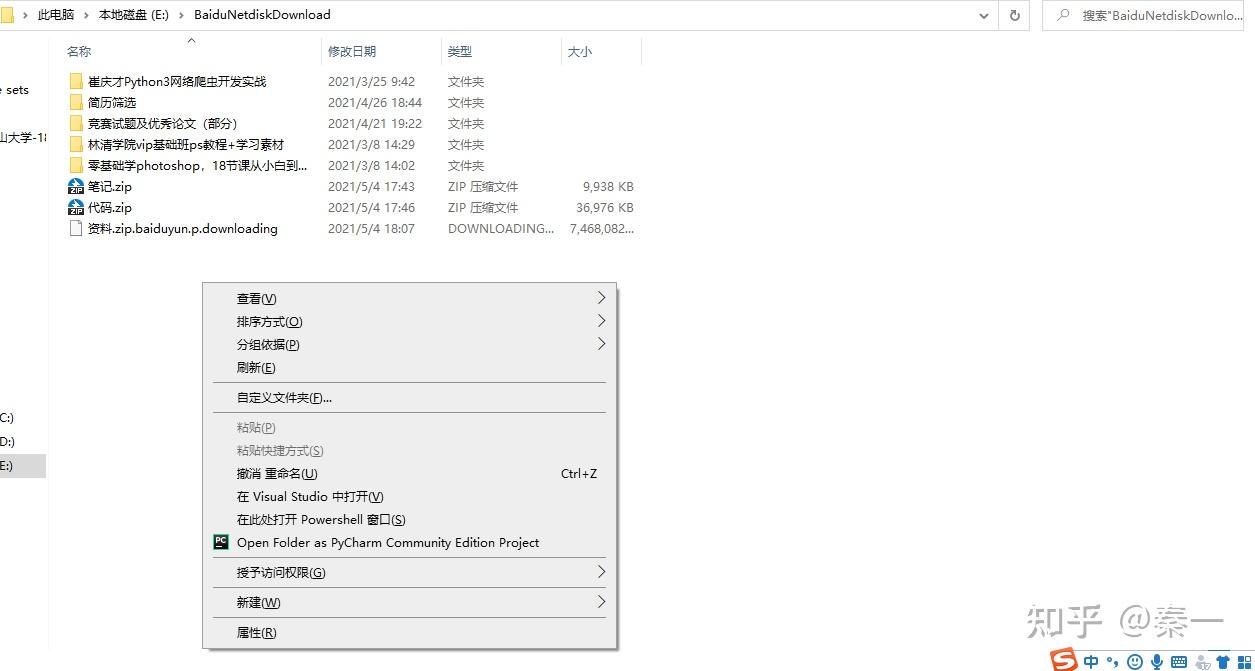Select the 资料.zip.baiduyun.p.downloading file icon
Image resolution: width=1255 pixels, height=671 pixels.
pyautogui.click(x=76, y=228)
